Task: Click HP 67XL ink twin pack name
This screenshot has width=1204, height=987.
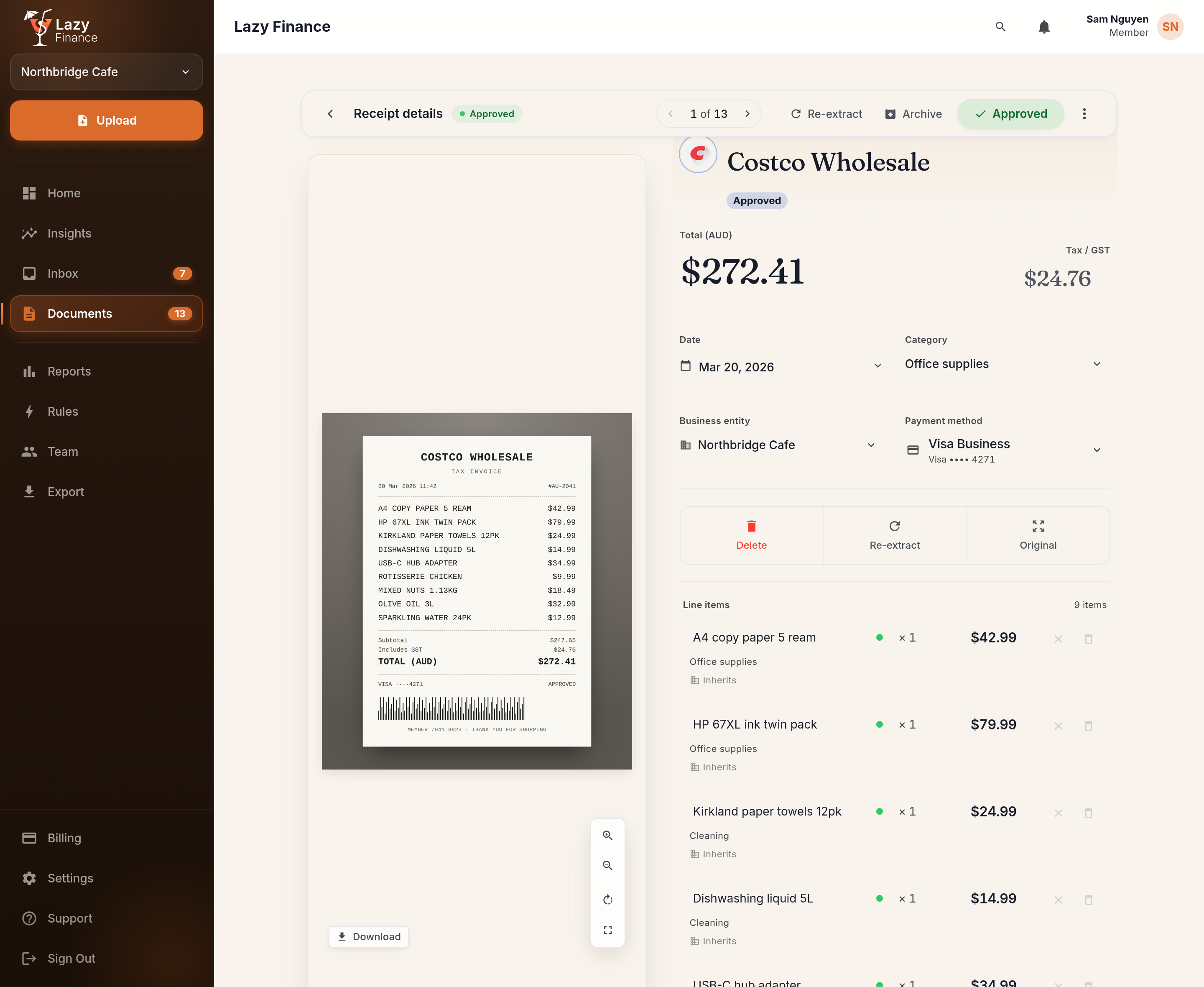Action: tap(755, 724)
